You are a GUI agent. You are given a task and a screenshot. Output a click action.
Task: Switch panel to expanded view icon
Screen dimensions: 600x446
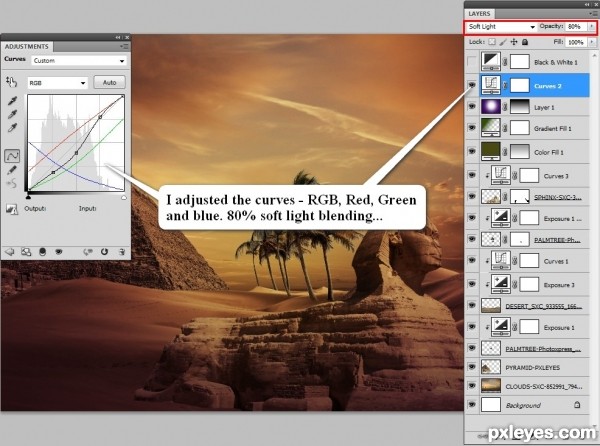[x=26, y=252]
